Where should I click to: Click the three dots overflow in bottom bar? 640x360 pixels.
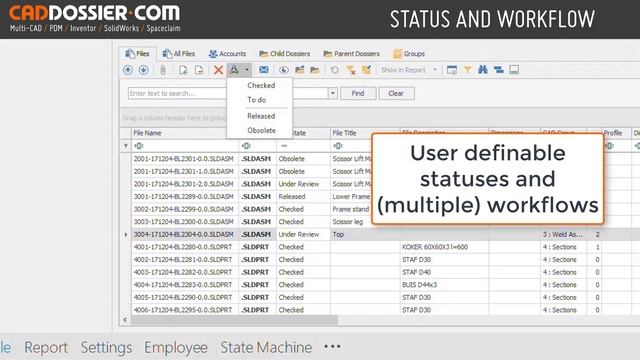[332, 347]
